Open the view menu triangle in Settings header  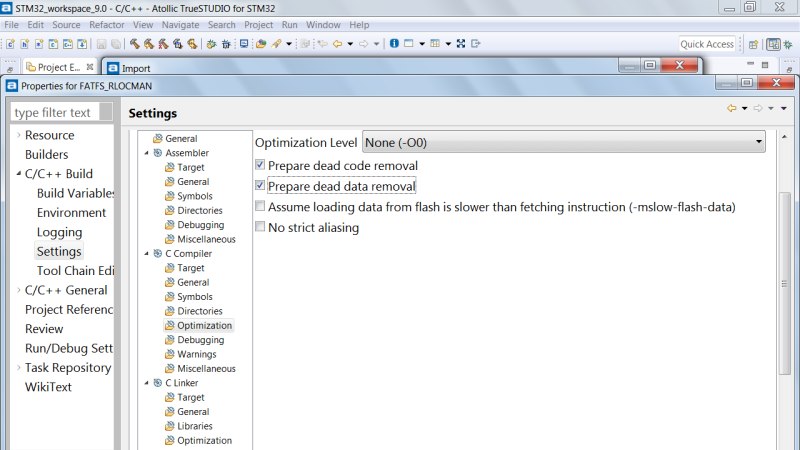784,108
